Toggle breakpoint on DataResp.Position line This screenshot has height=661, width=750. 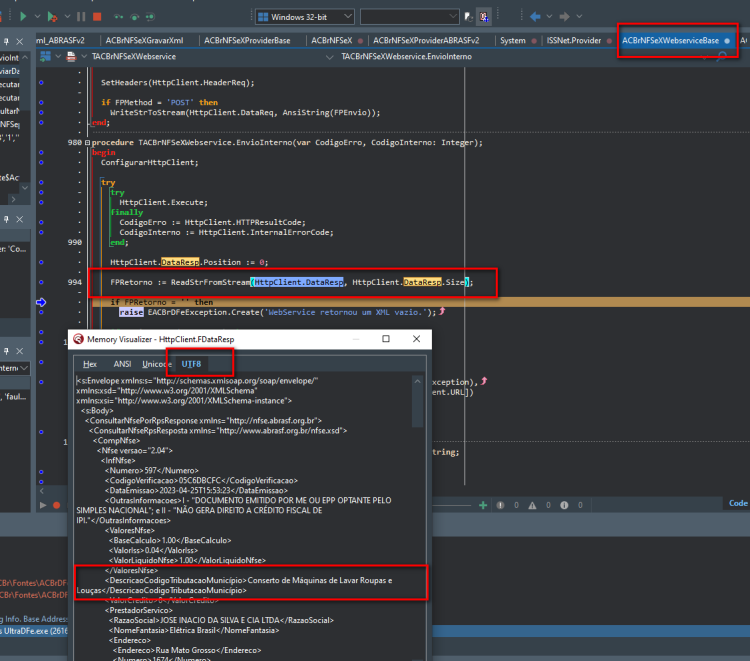[x=41, y=262]
